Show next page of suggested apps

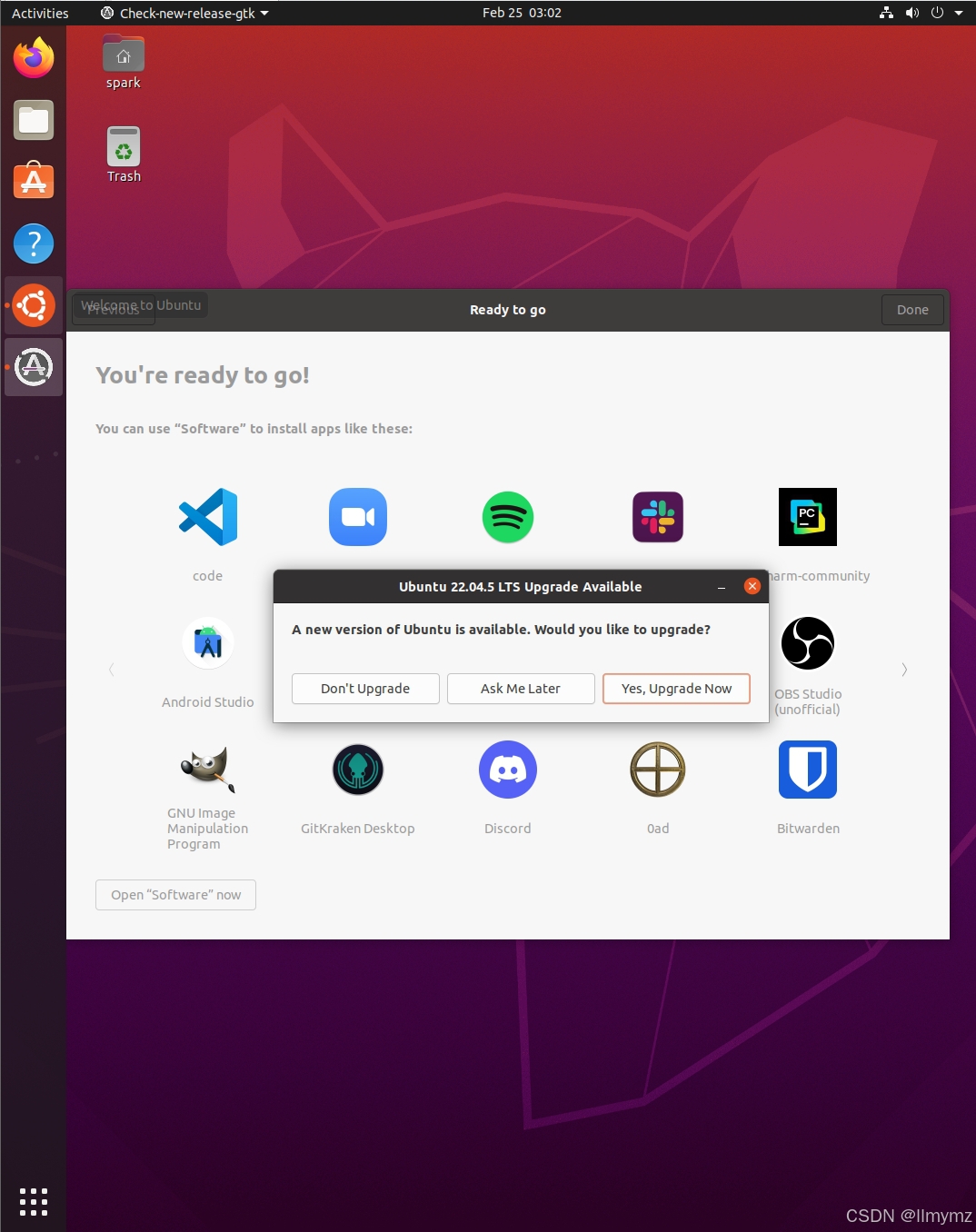[904, 670]
